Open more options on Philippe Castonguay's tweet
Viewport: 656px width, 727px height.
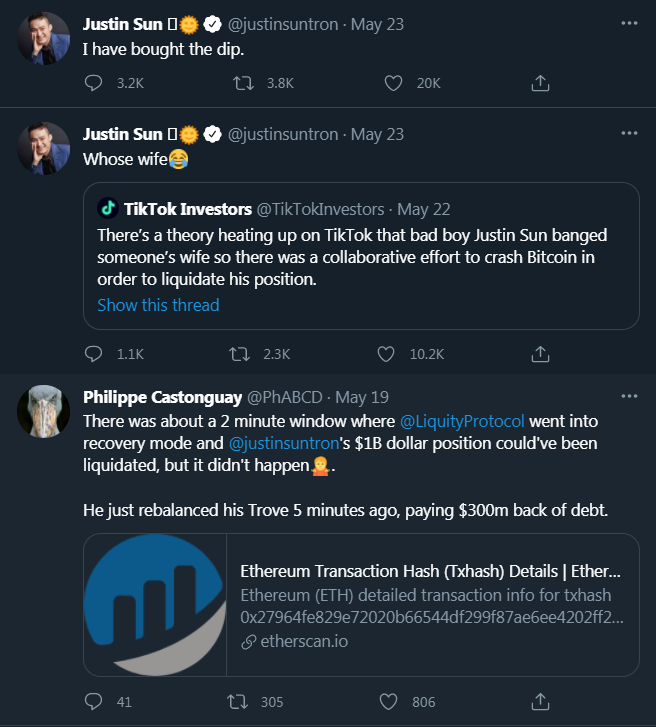628,397
